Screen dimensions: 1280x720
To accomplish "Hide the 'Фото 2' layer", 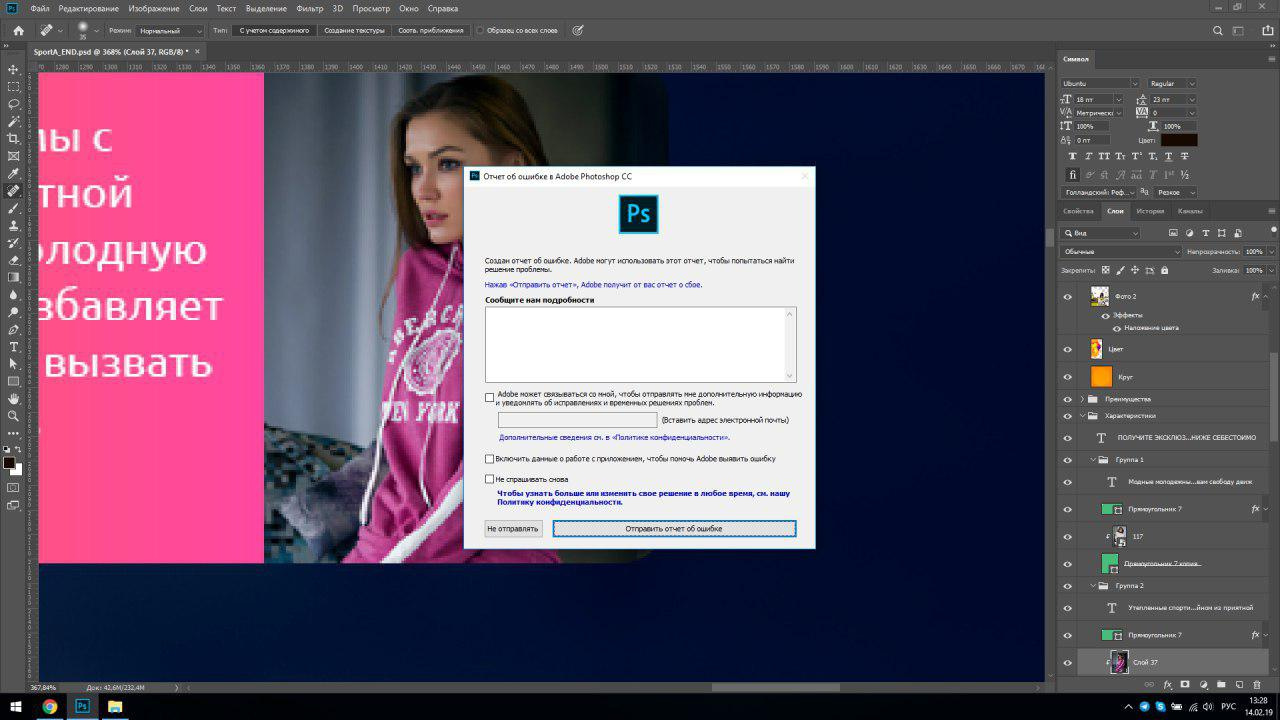I will [x=1068, y=297].
